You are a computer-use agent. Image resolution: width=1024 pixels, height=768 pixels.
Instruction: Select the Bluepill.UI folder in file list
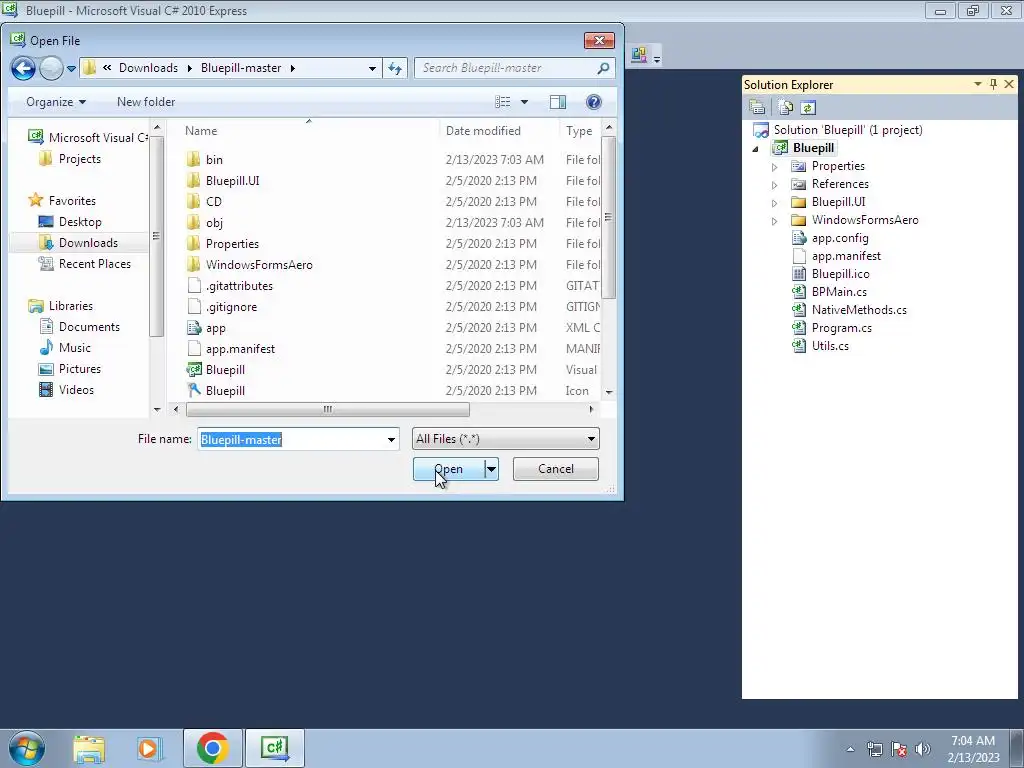[223, 180]
